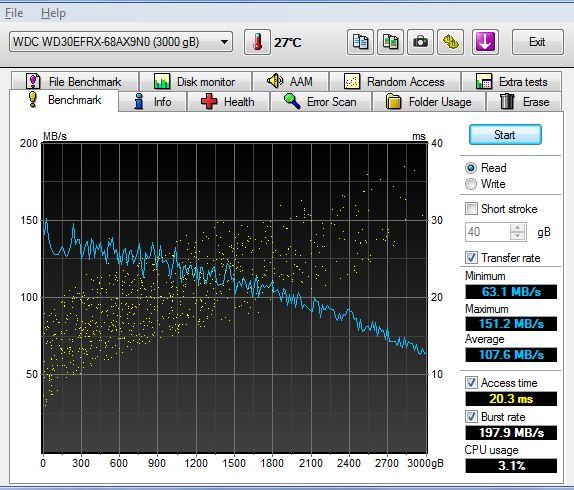Uncheck the Transfer rate checkbox
Screen dimensions: 574x490
tap(471, 257)
